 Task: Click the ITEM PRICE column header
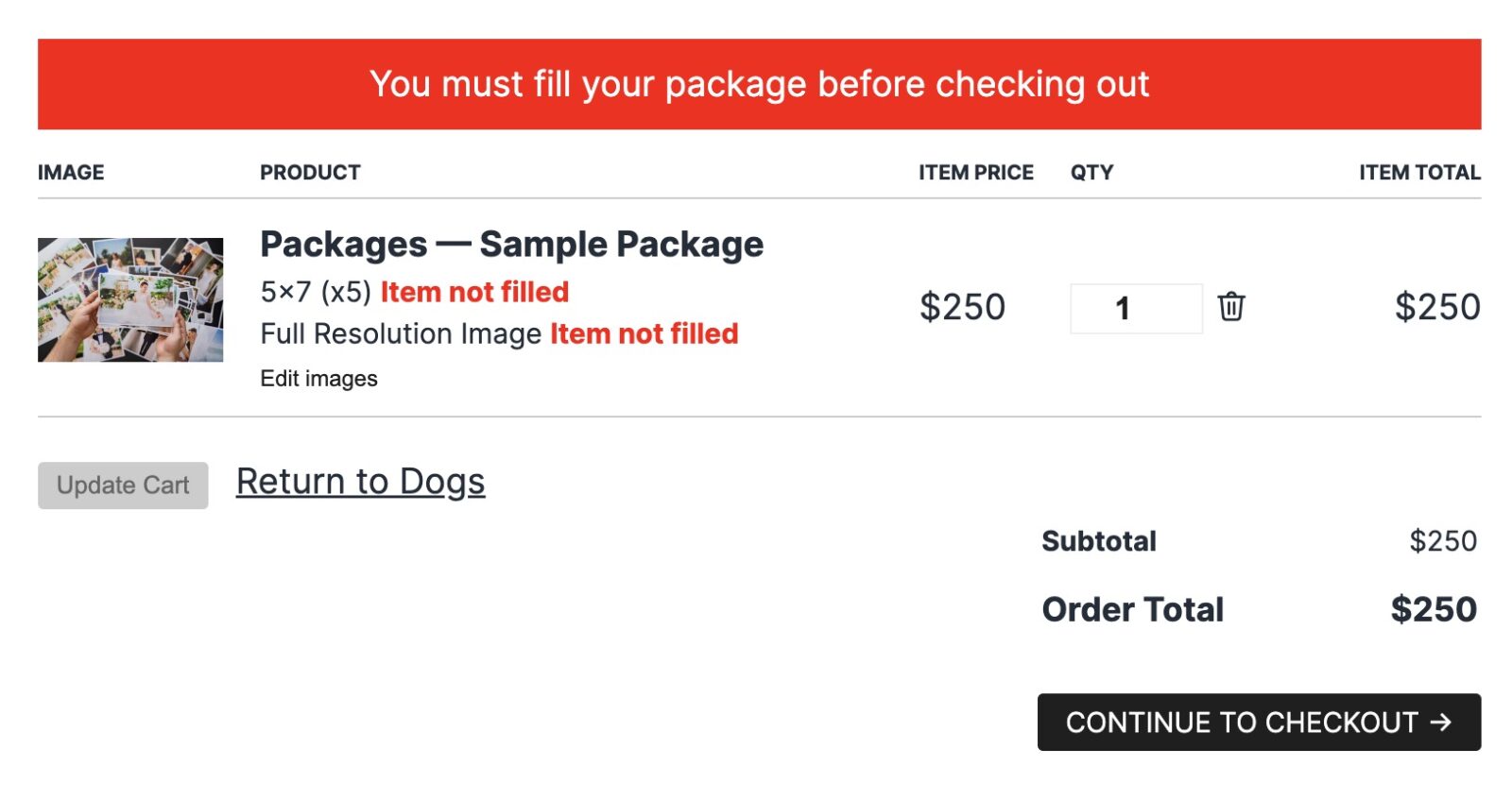point(976,173)
